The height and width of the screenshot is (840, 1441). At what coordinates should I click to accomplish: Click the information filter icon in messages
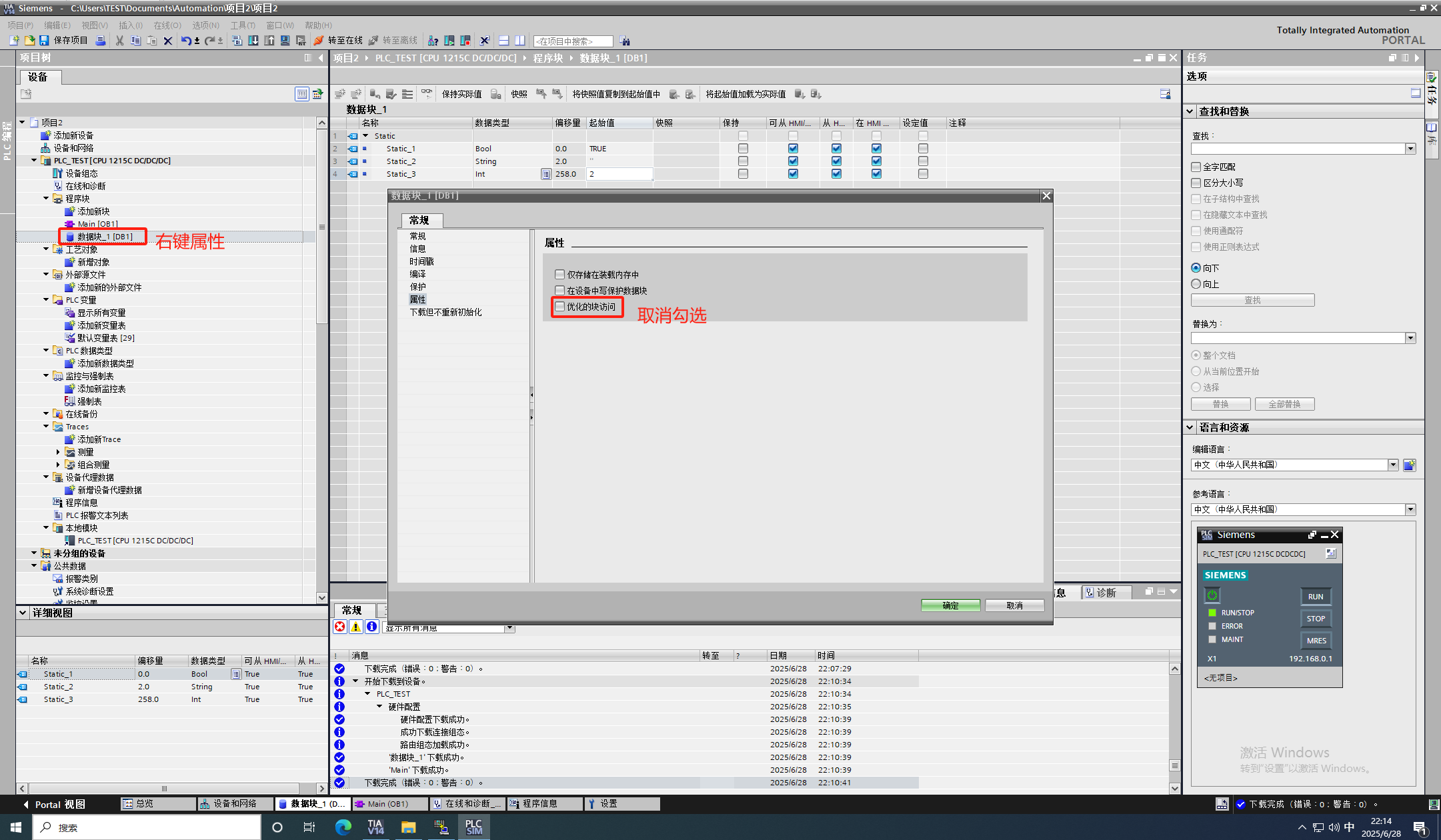pyautogui.click(x=372, y=627)
